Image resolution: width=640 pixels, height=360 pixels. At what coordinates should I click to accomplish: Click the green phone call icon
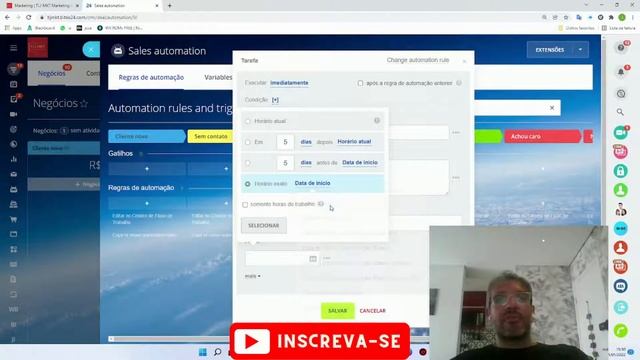click(620, 330)
